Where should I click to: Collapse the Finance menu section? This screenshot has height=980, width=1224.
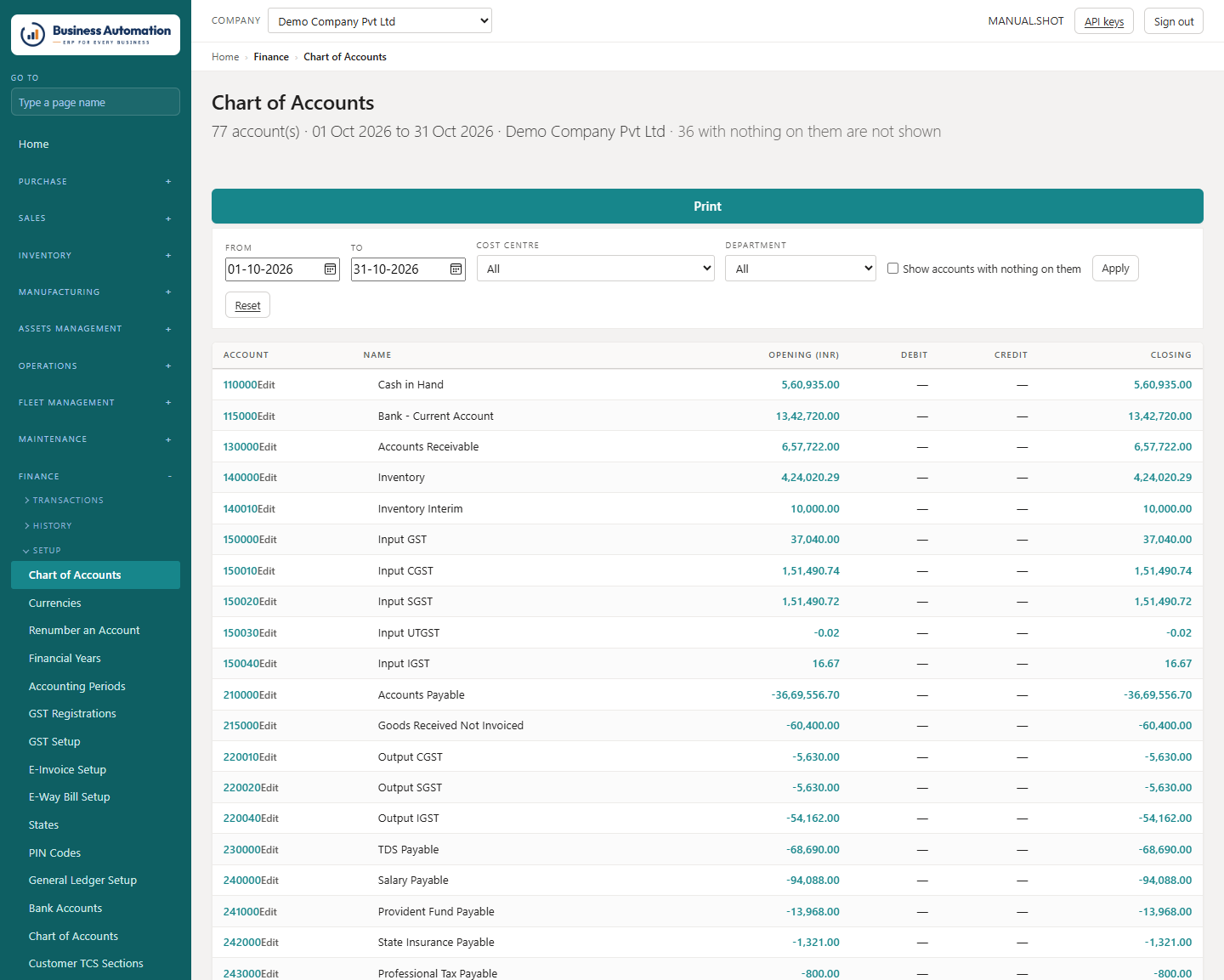click(x=95, y=477)
